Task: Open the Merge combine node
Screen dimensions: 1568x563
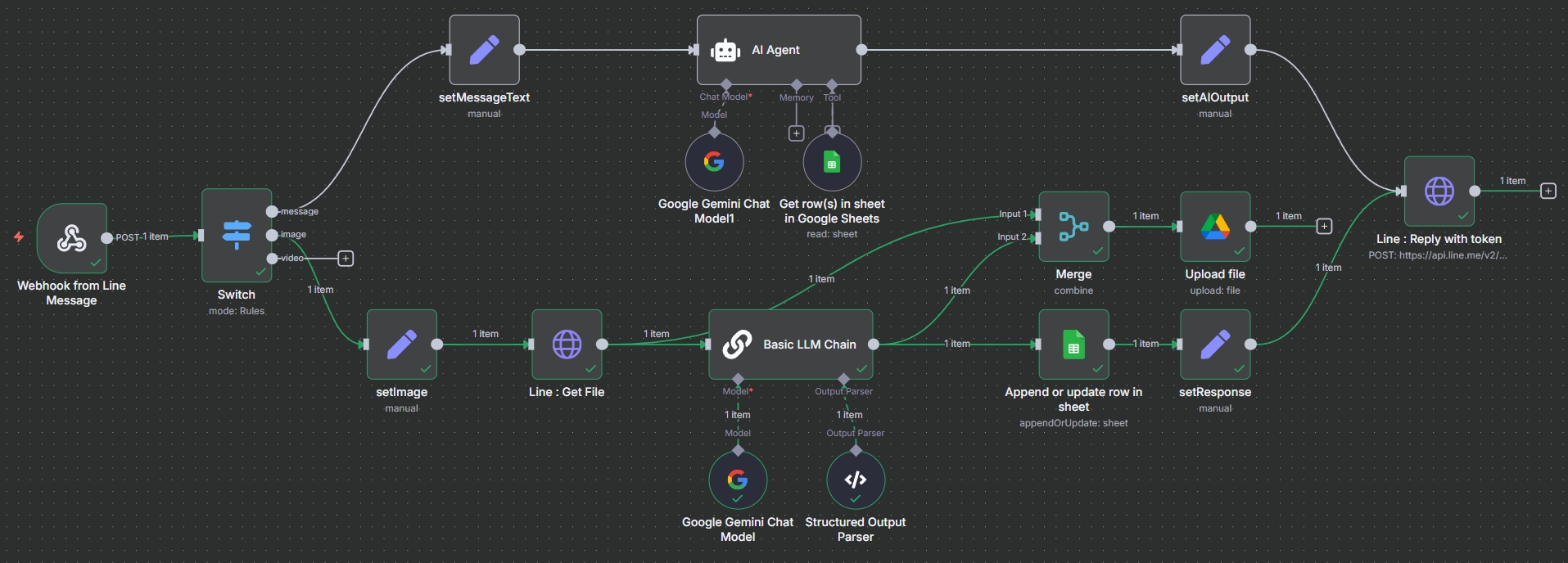Action: point(1073,227)
